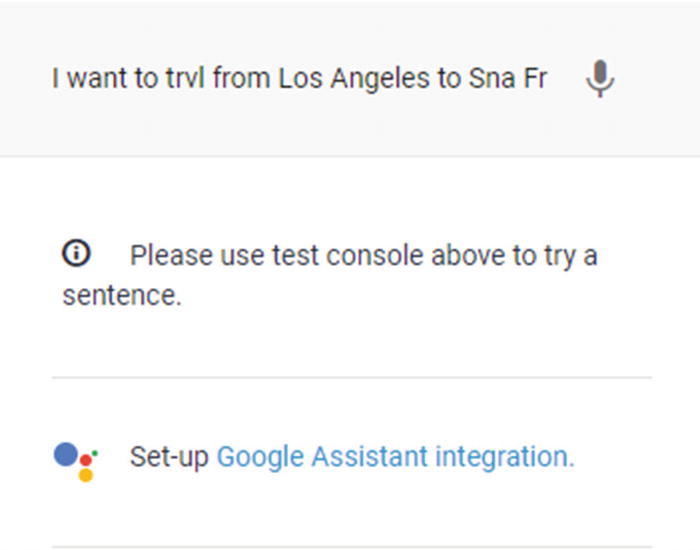Viewport: 700px width, 550px height.
Task: Click the word "Los" in the query
Action: coord(300,79)
